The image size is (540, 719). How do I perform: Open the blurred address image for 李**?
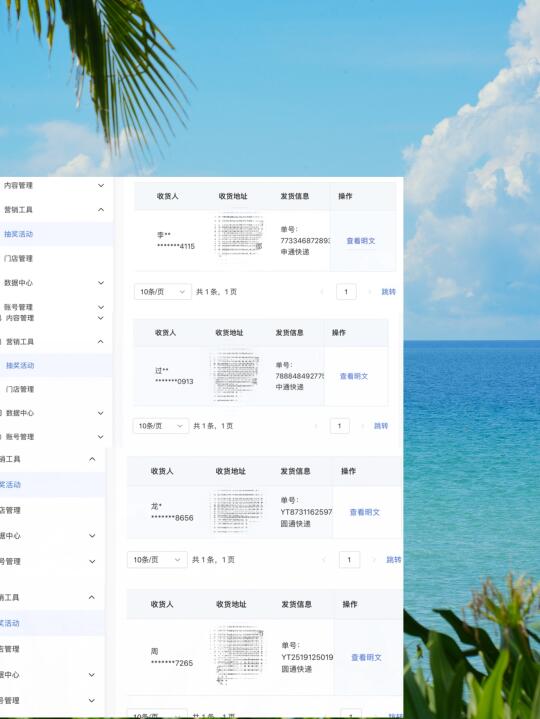[238, 235]
